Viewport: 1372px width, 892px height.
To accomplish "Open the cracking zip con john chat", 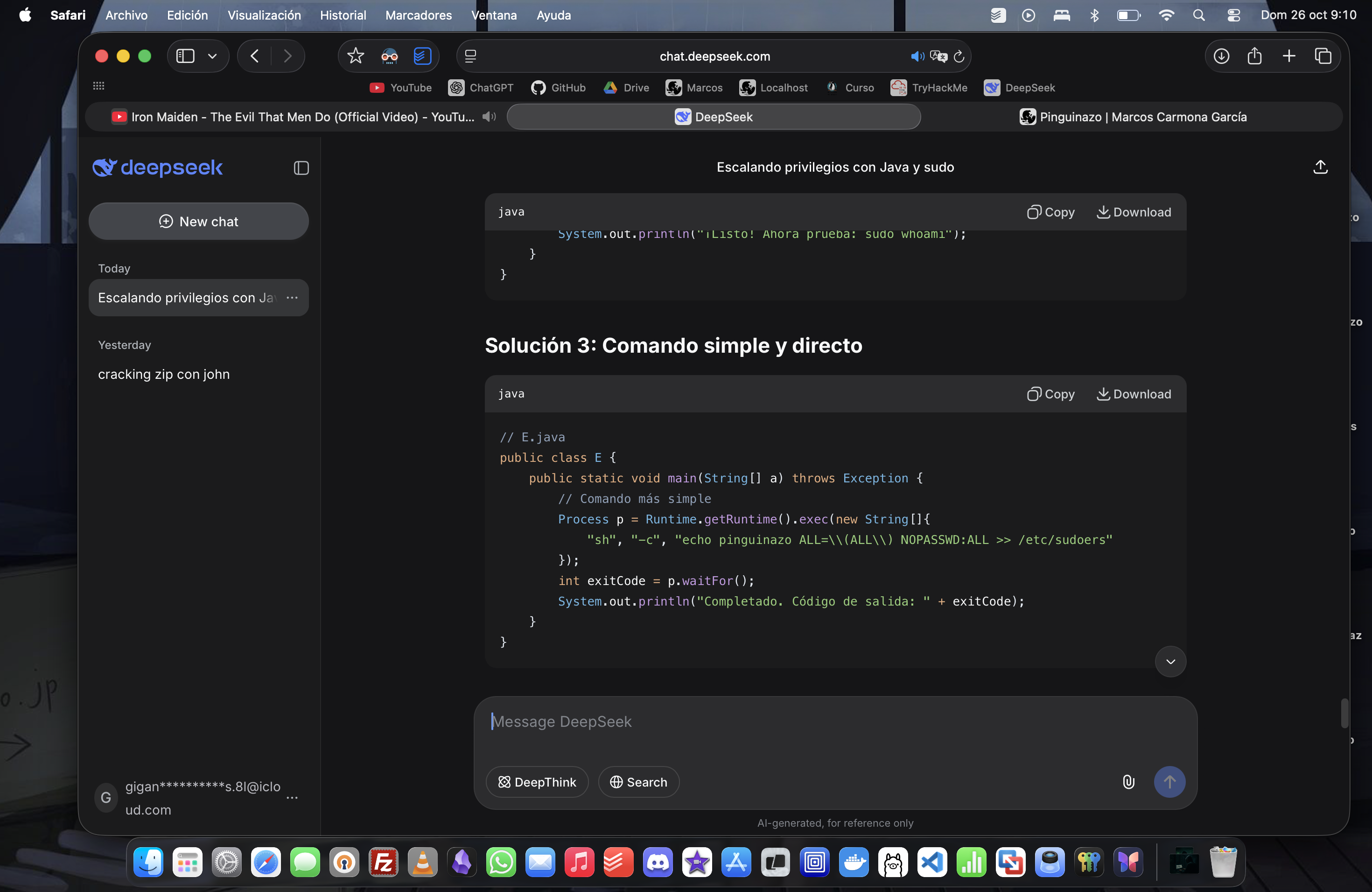I will [164, 375].
